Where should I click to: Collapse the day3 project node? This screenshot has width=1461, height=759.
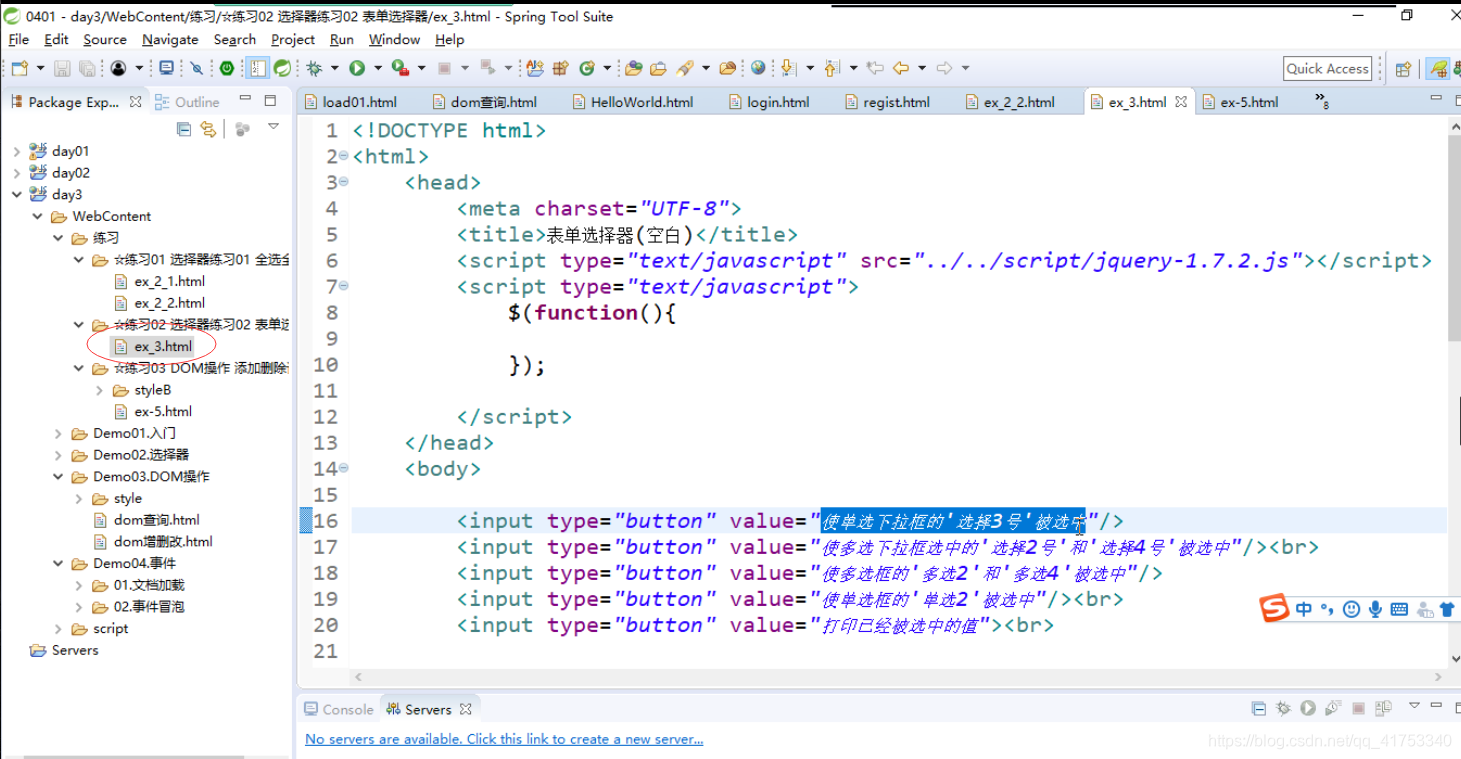pyautogui.click(x=16, y=194)
